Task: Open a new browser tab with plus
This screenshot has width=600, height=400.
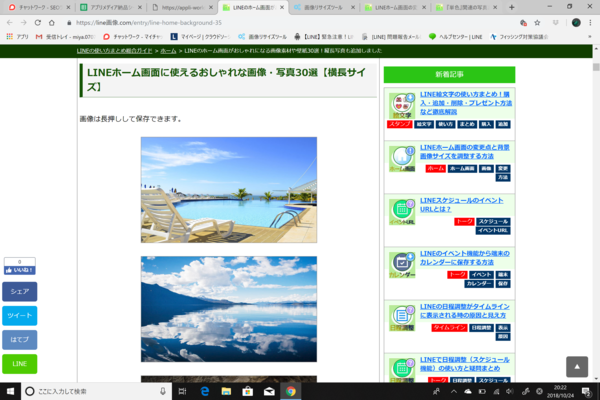Action: [x=512, y=7]
